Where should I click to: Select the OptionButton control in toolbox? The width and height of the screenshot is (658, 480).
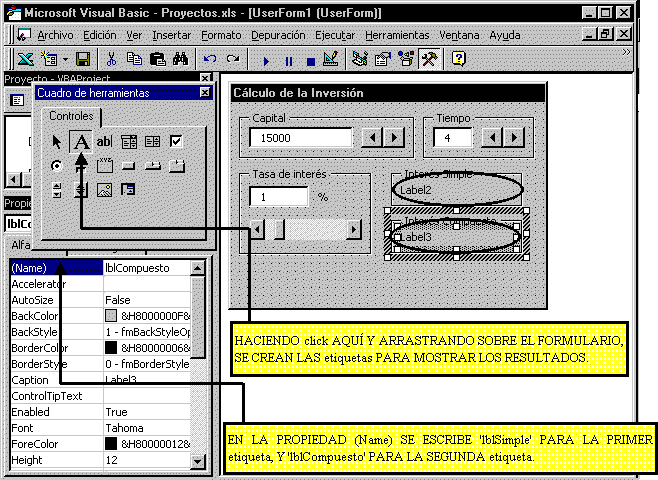(57, 166)
